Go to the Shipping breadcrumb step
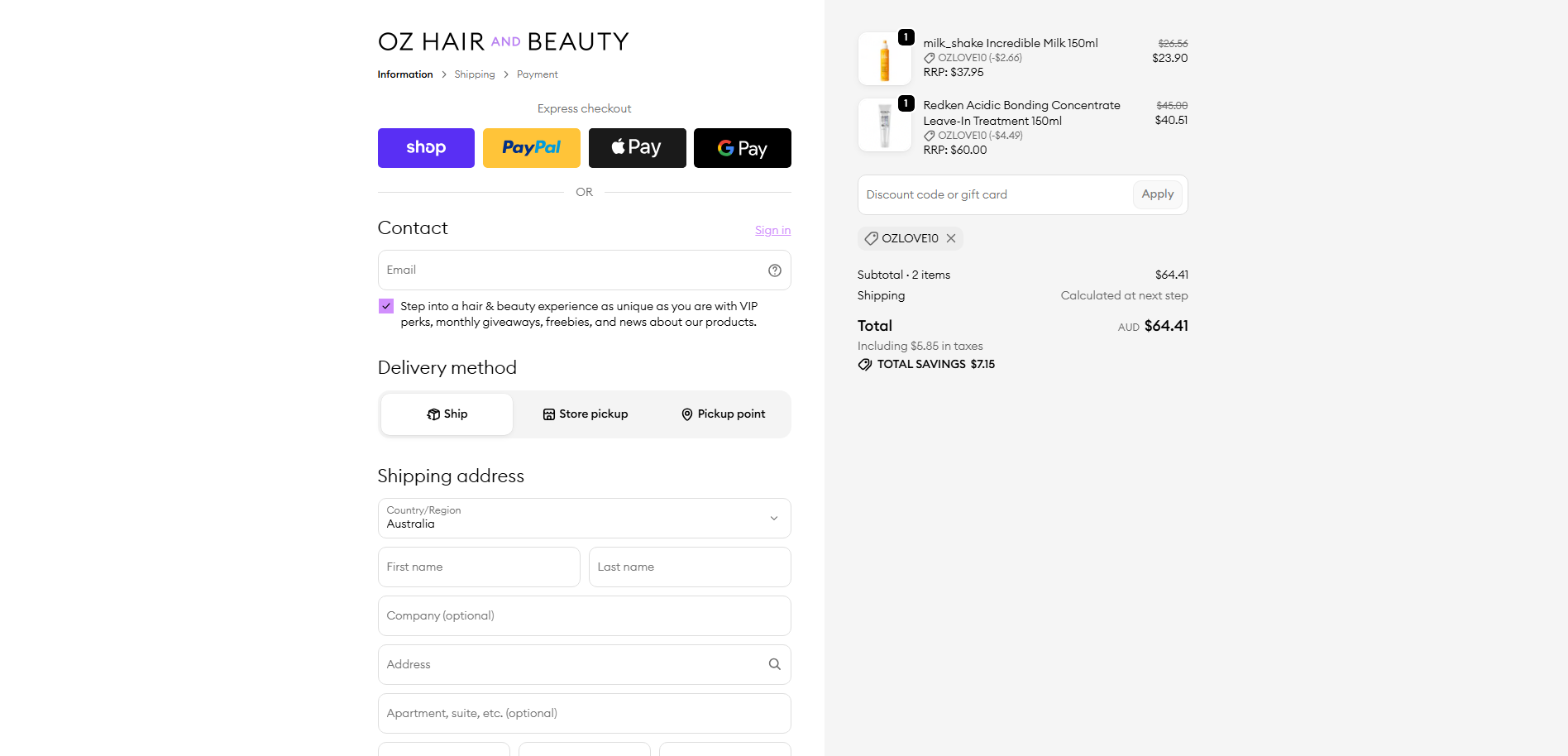Screen dimensions: 1568x756 click(475, 74)
